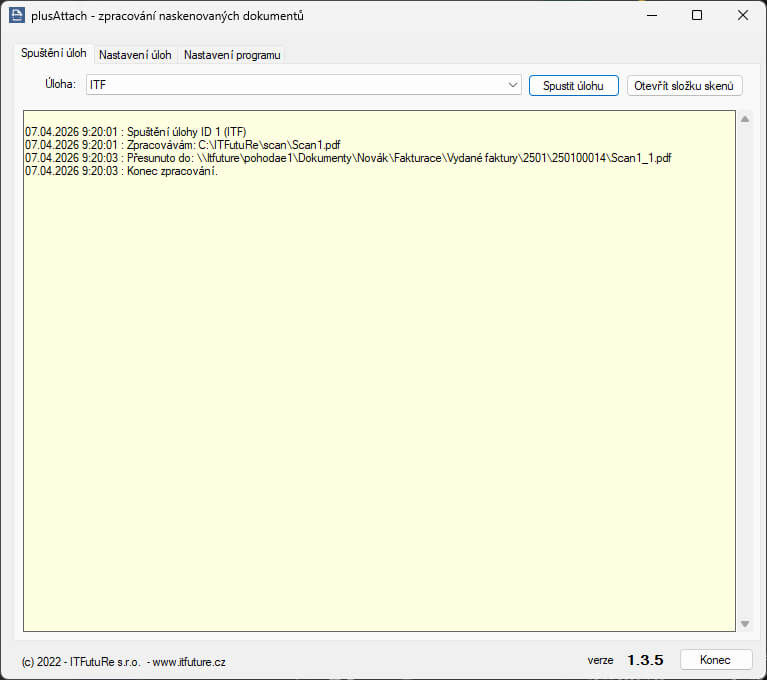This screenshot has width=767, height=680.
Task: Select the Konec zpracování log line
Action: (121, 171)
